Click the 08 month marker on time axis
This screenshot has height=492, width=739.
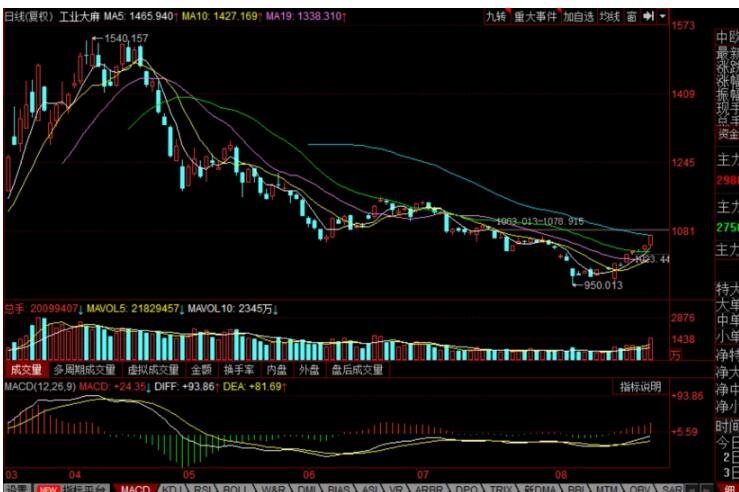[x=561, y=475]
